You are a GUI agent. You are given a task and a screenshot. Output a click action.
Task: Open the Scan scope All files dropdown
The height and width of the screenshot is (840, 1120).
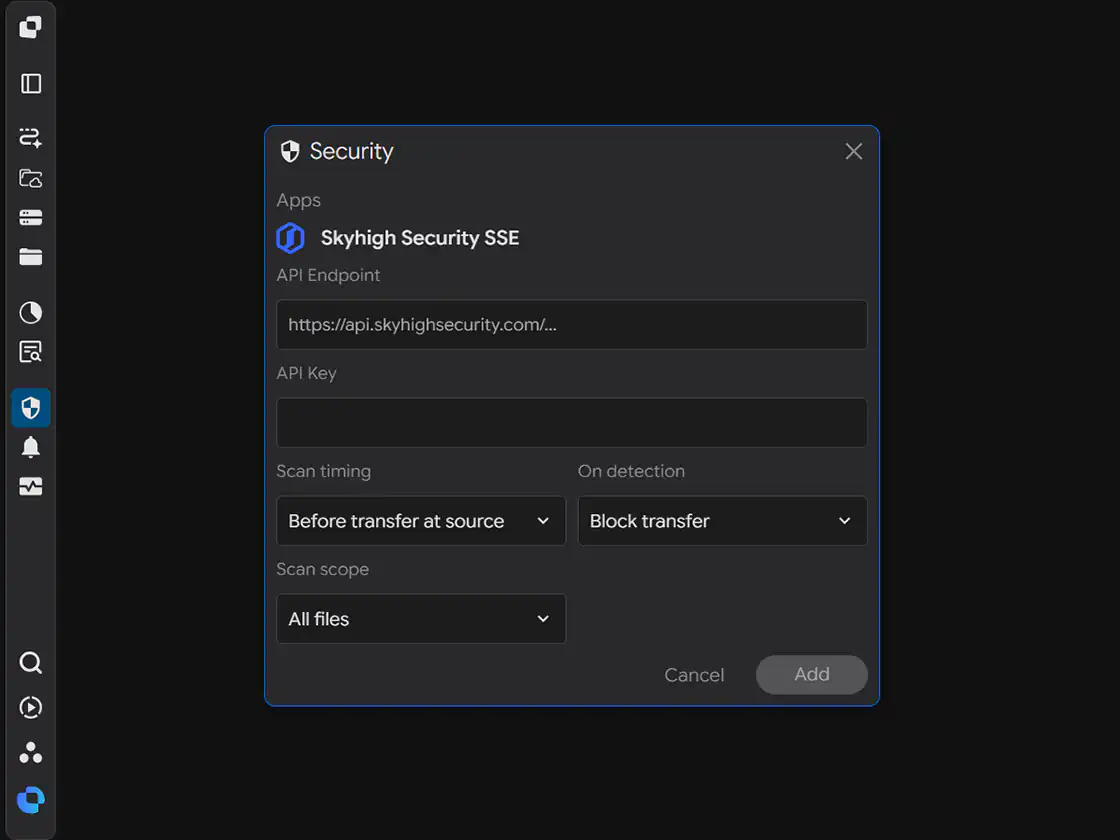(421, 619)
